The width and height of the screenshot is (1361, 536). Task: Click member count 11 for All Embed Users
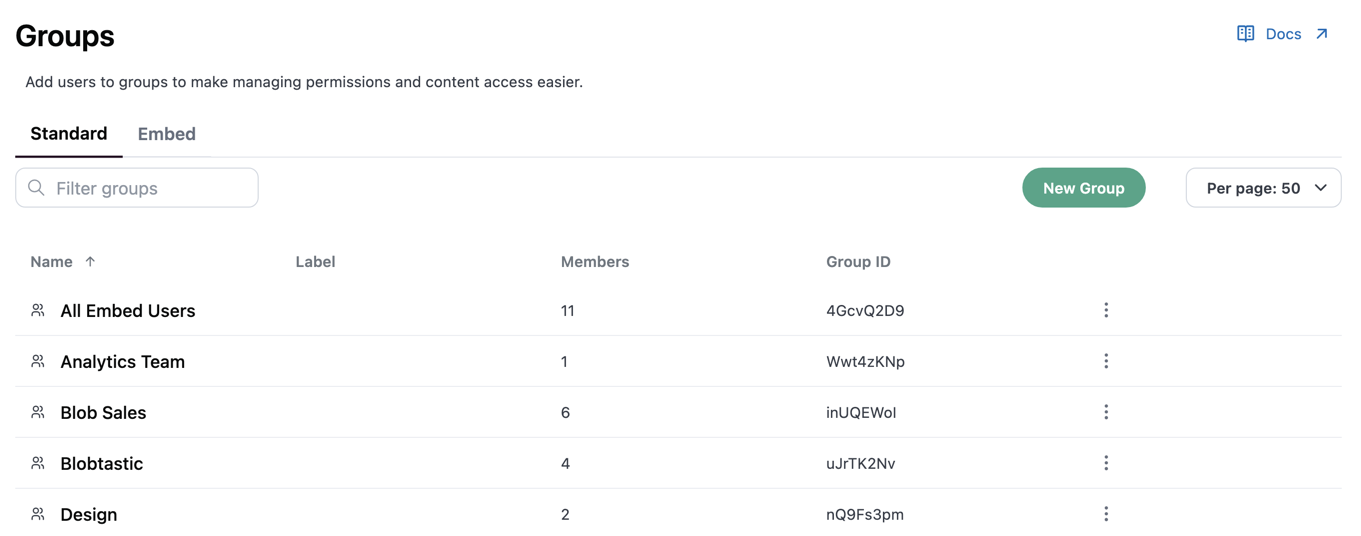568,310
